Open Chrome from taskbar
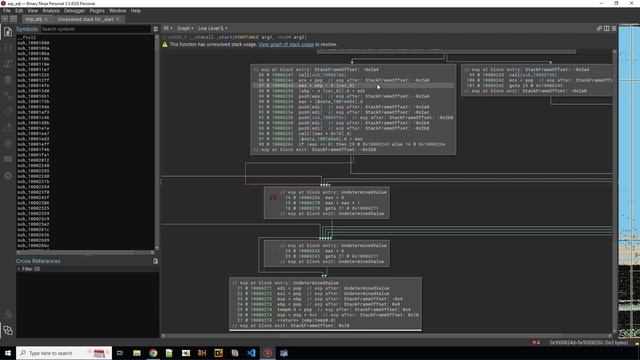 pos(153,353)
